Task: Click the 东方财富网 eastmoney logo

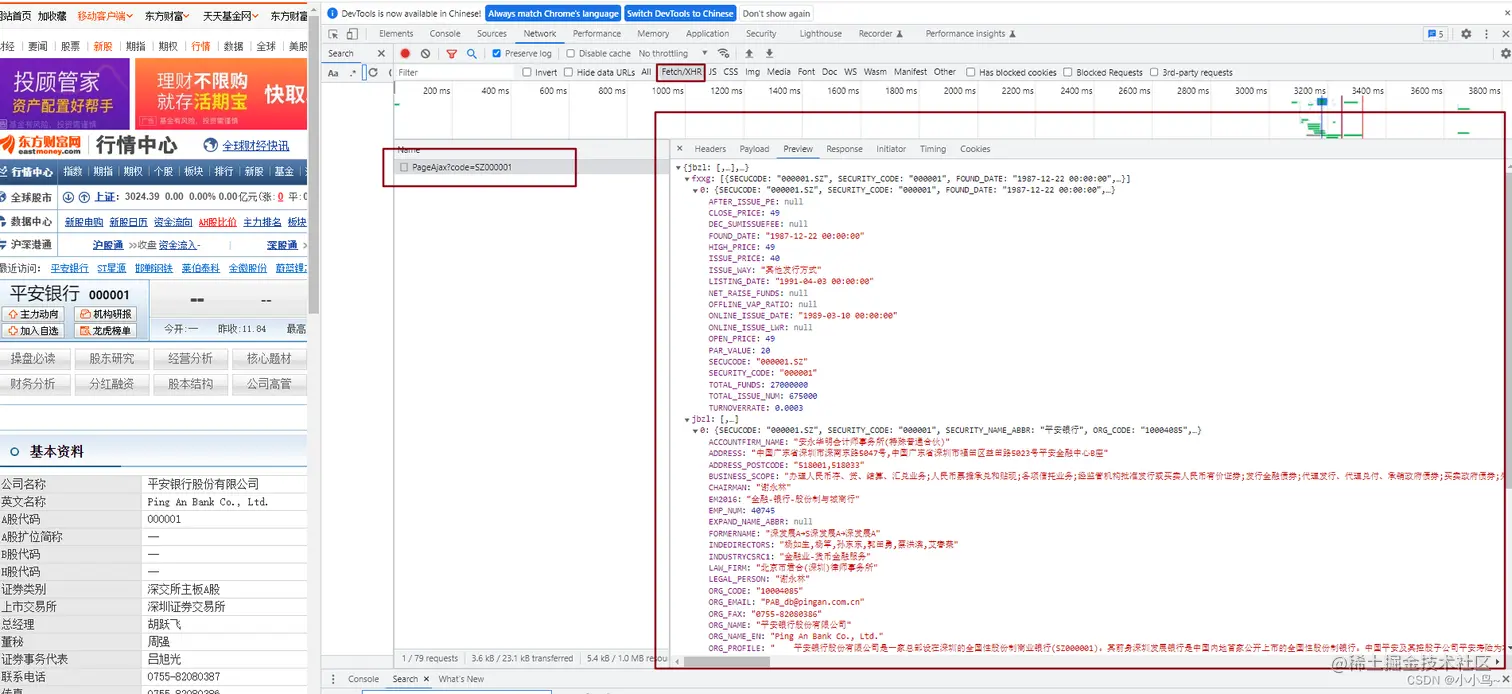Action: (41, 145)
